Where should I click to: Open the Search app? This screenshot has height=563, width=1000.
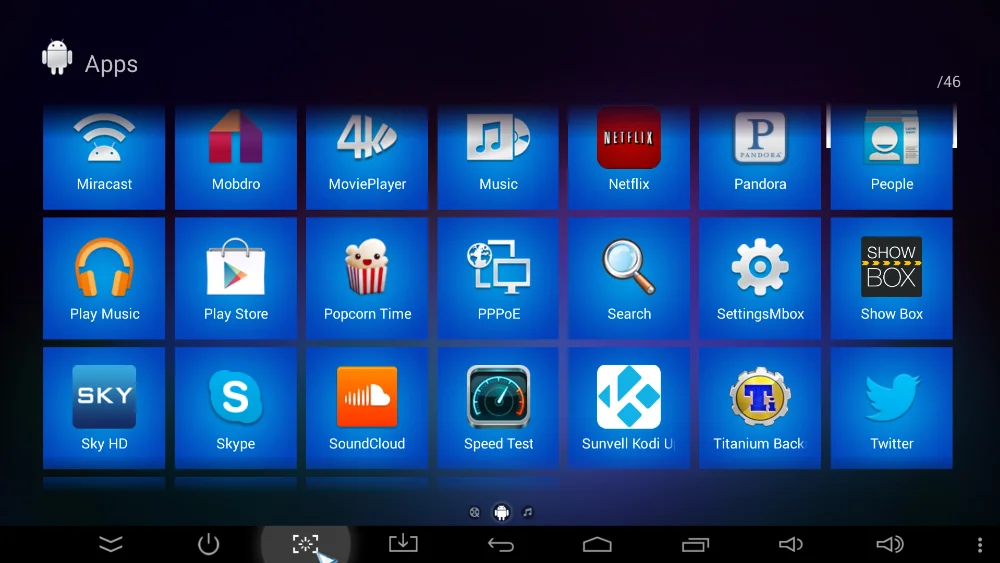coord(629,278)
